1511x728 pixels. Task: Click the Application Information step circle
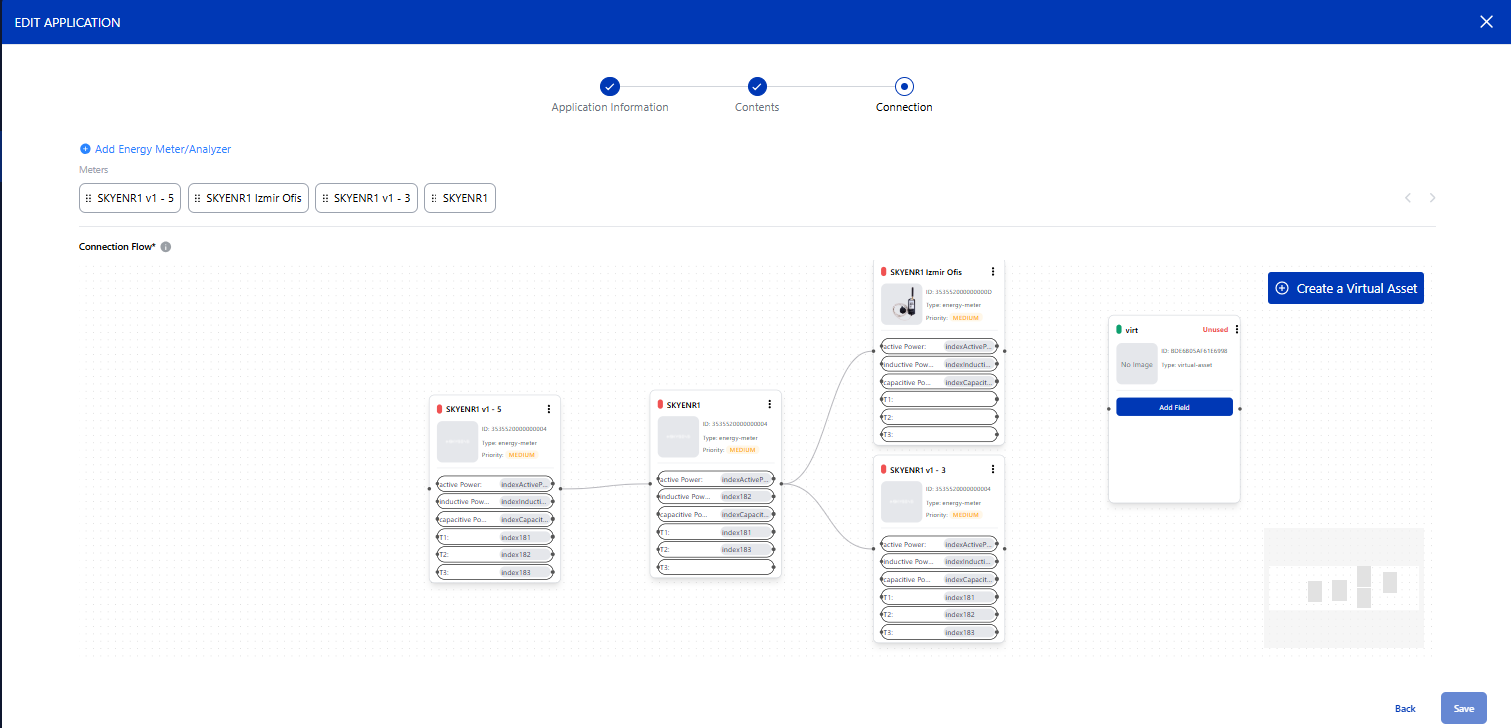610,87
